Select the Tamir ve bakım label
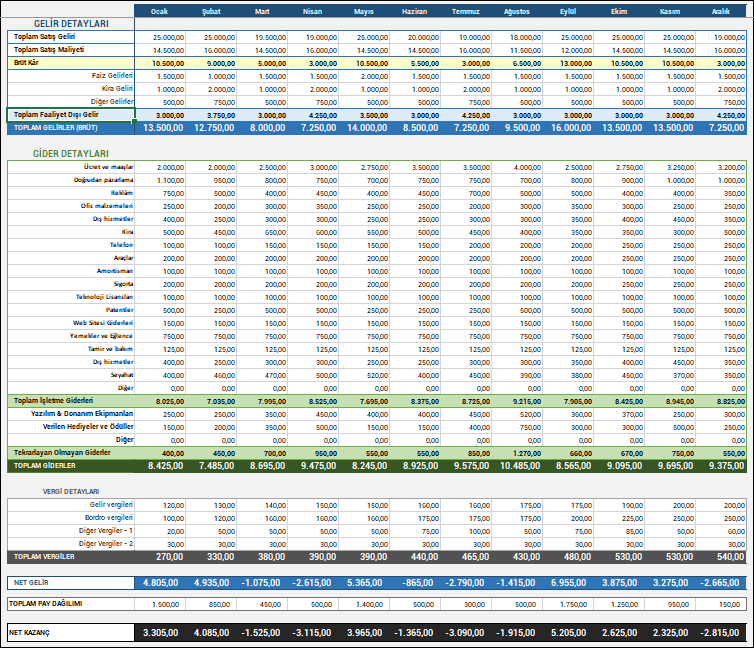Screen dimensions: 754x648 tap(111, 349)
